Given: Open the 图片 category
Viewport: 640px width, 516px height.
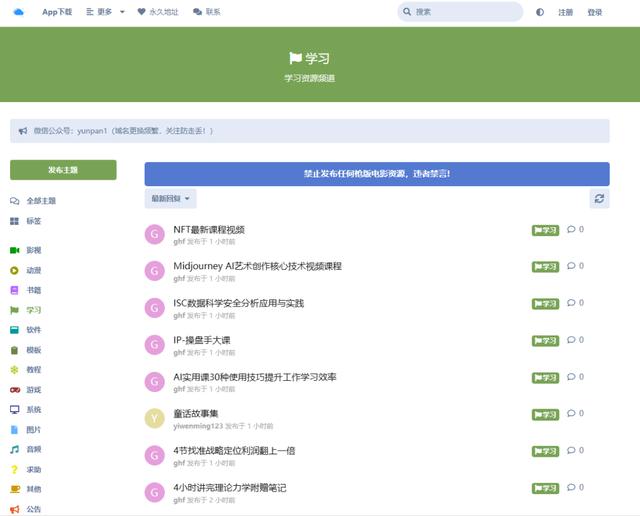Looking at the screenshot, I should (x=25, y=429).
